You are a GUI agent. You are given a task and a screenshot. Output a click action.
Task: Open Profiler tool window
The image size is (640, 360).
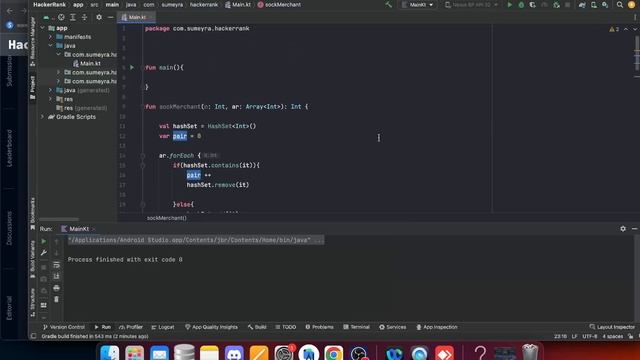tap(131, 327)
